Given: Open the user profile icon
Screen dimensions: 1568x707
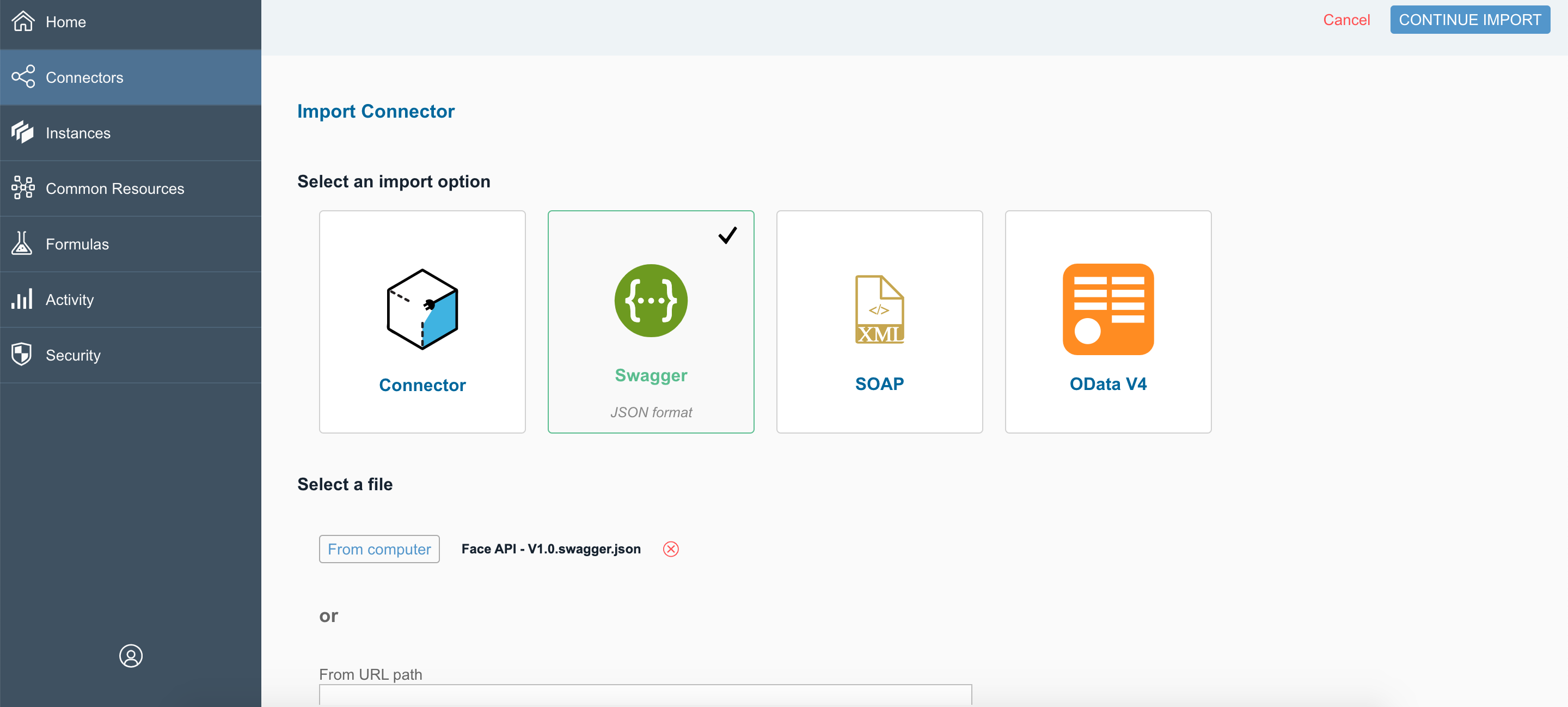Looking at the screenshot, I should (x=130, y=656).
